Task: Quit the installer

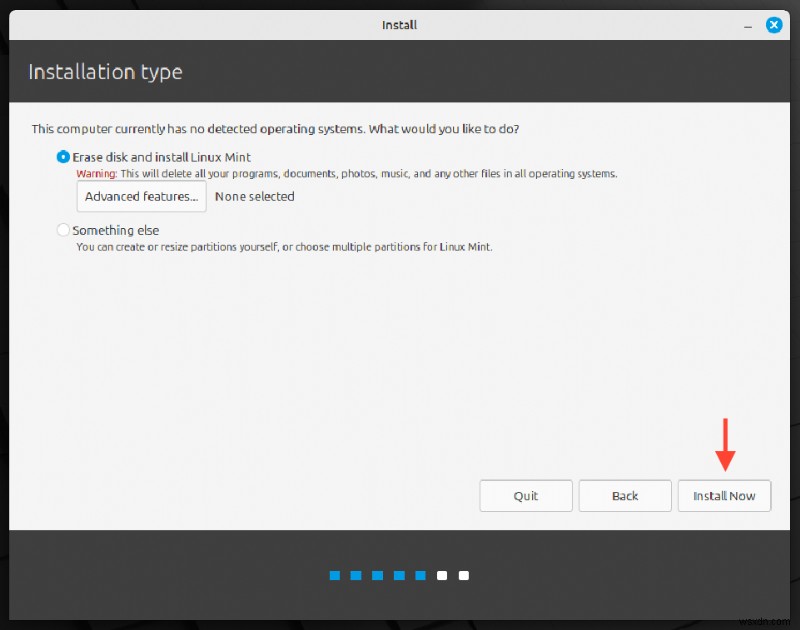Action: [526, 495]
